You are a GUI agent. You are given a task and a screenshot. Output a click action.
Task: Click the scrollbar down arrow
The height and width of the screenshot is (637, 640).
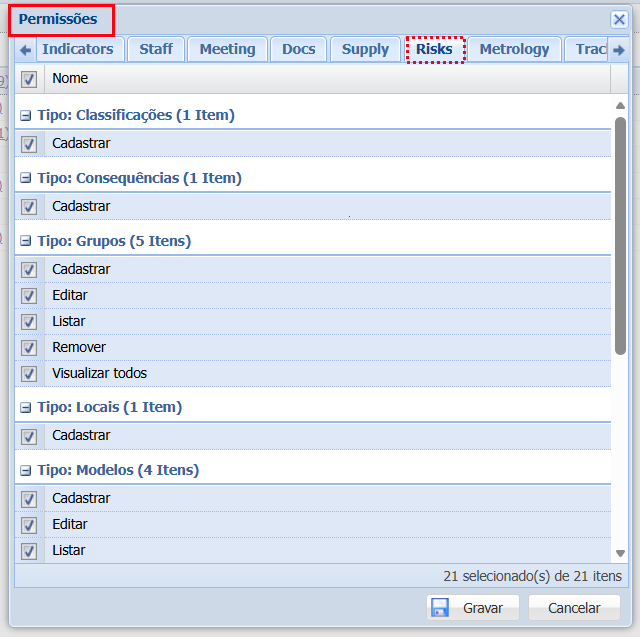click(x=620, y=553)
